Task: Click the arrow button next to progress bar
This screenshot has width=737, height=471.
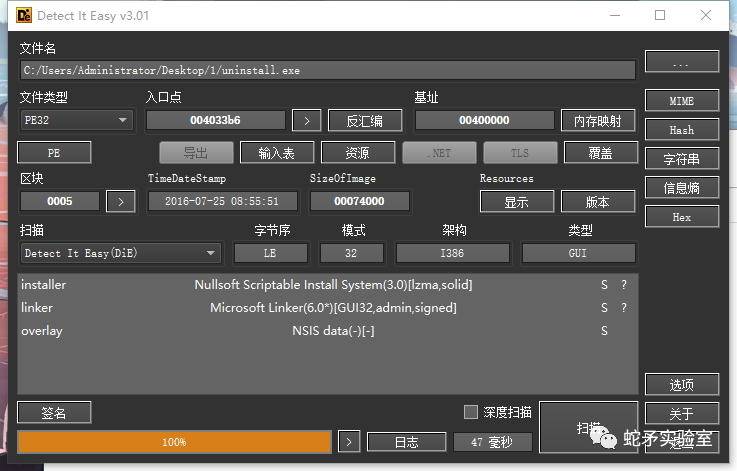Action: [x=349, y=442]
